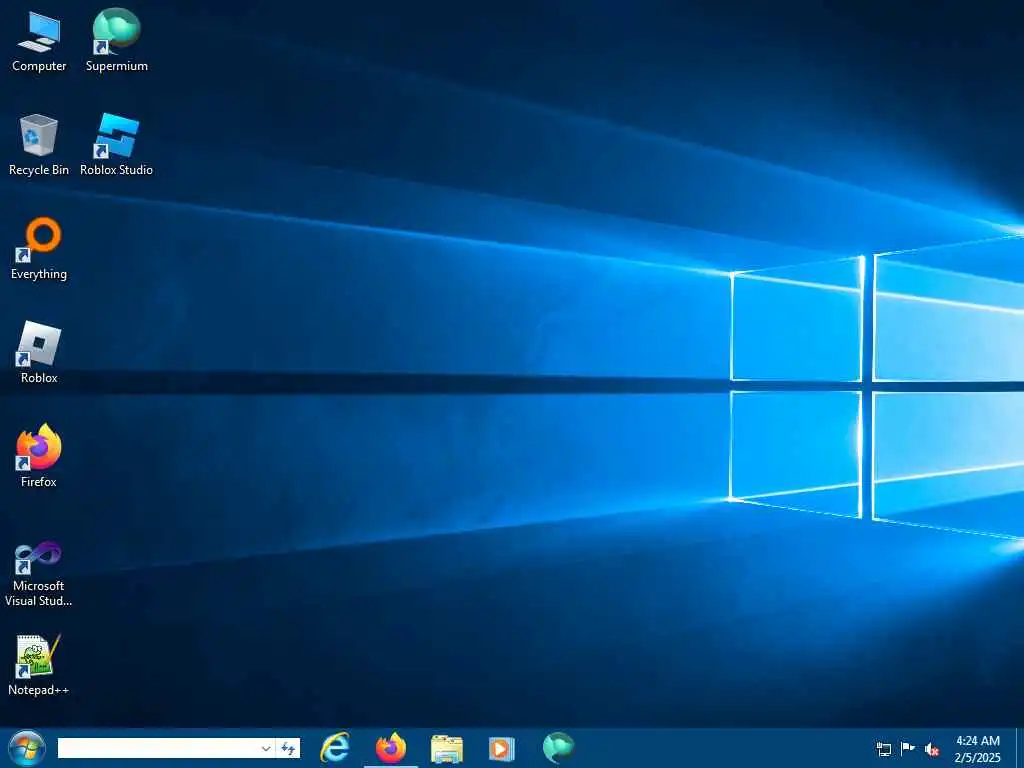Screen dimensions: 1024x768
Task: Expand the taskbar address bar dropdown arrow
Action: point(266,748)
